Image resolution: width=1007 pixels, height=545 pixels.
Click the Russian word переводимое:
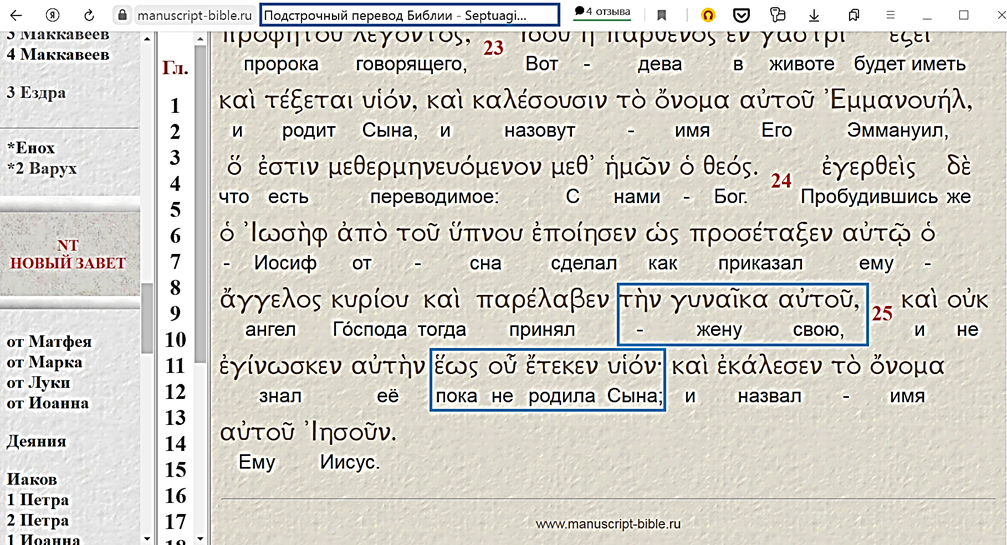pos(434,197)
